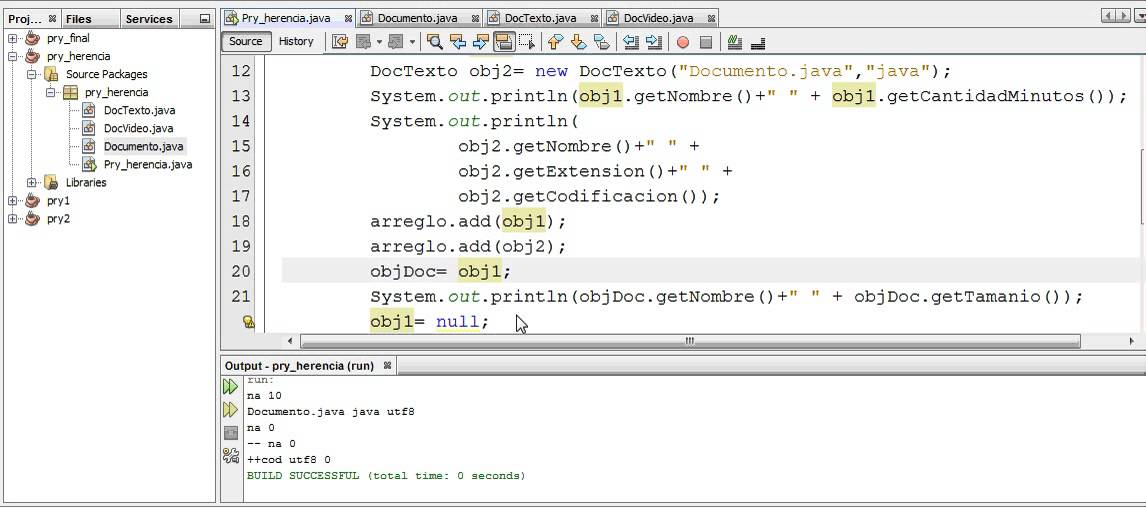Click Previous Bookmark up-arrow icon

(x=555, y=42)
